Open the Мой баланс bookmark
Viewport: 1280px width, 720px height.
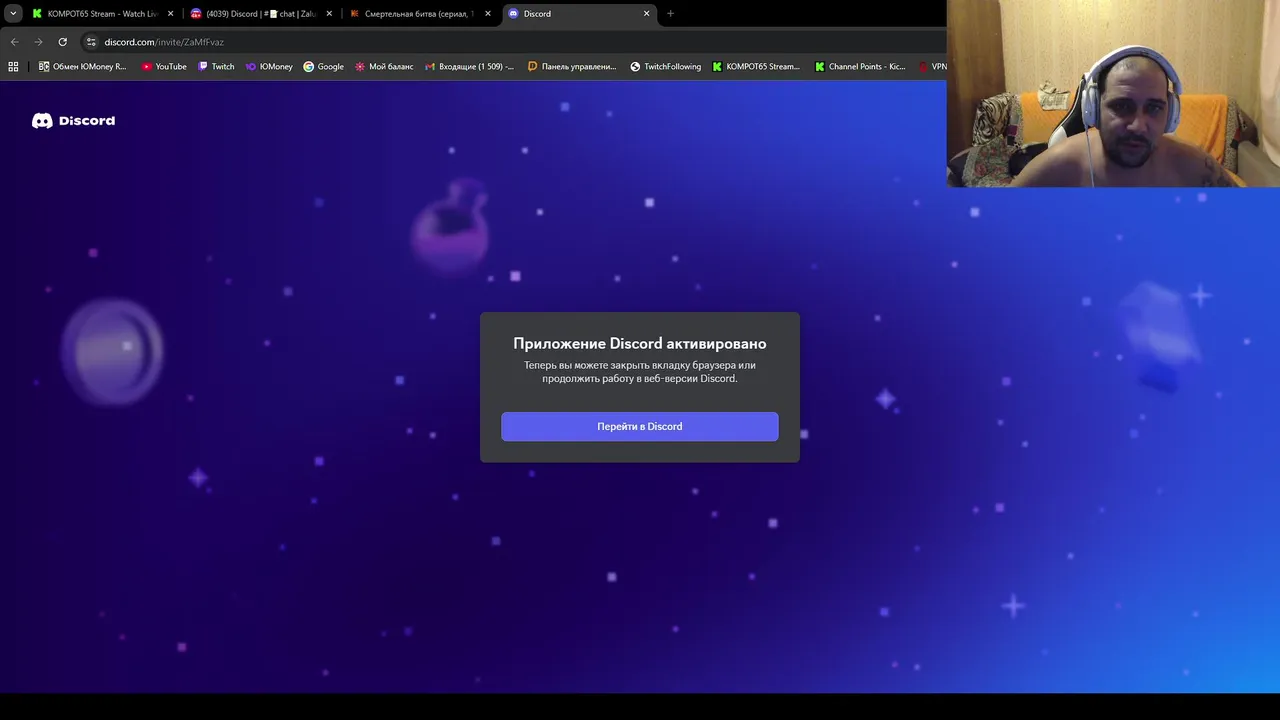[383, 67]
